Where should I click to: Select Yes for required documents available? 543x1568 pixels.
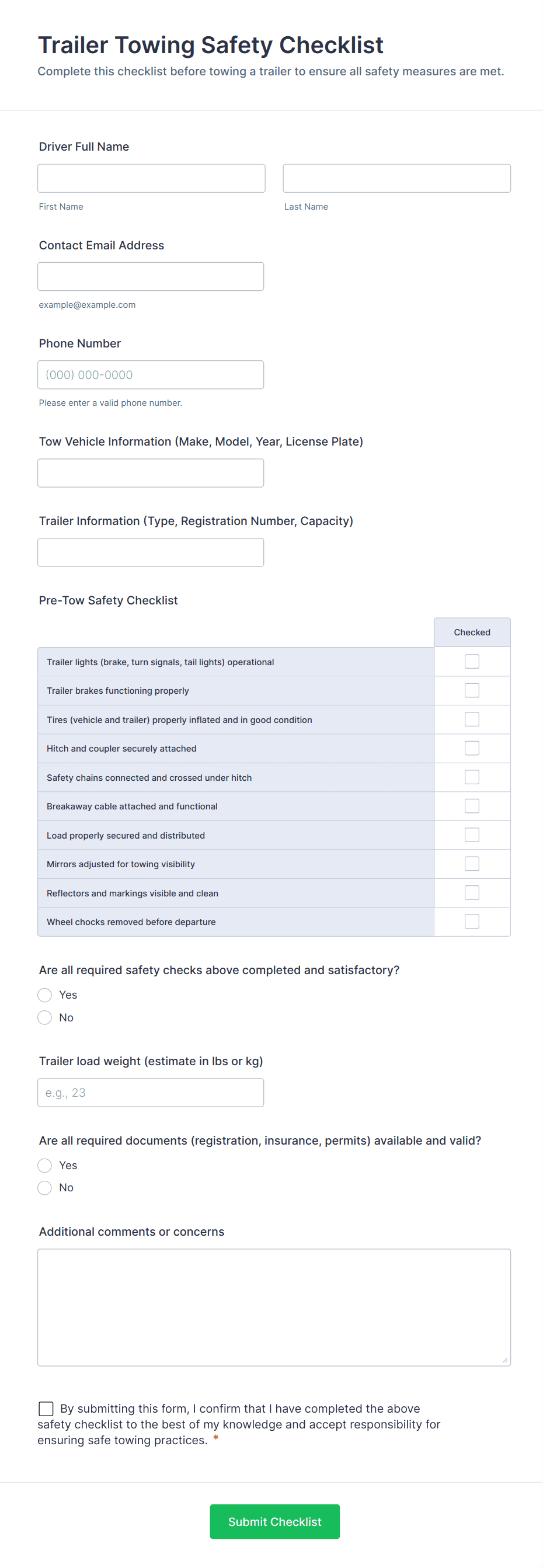(x=44, y=1165)
